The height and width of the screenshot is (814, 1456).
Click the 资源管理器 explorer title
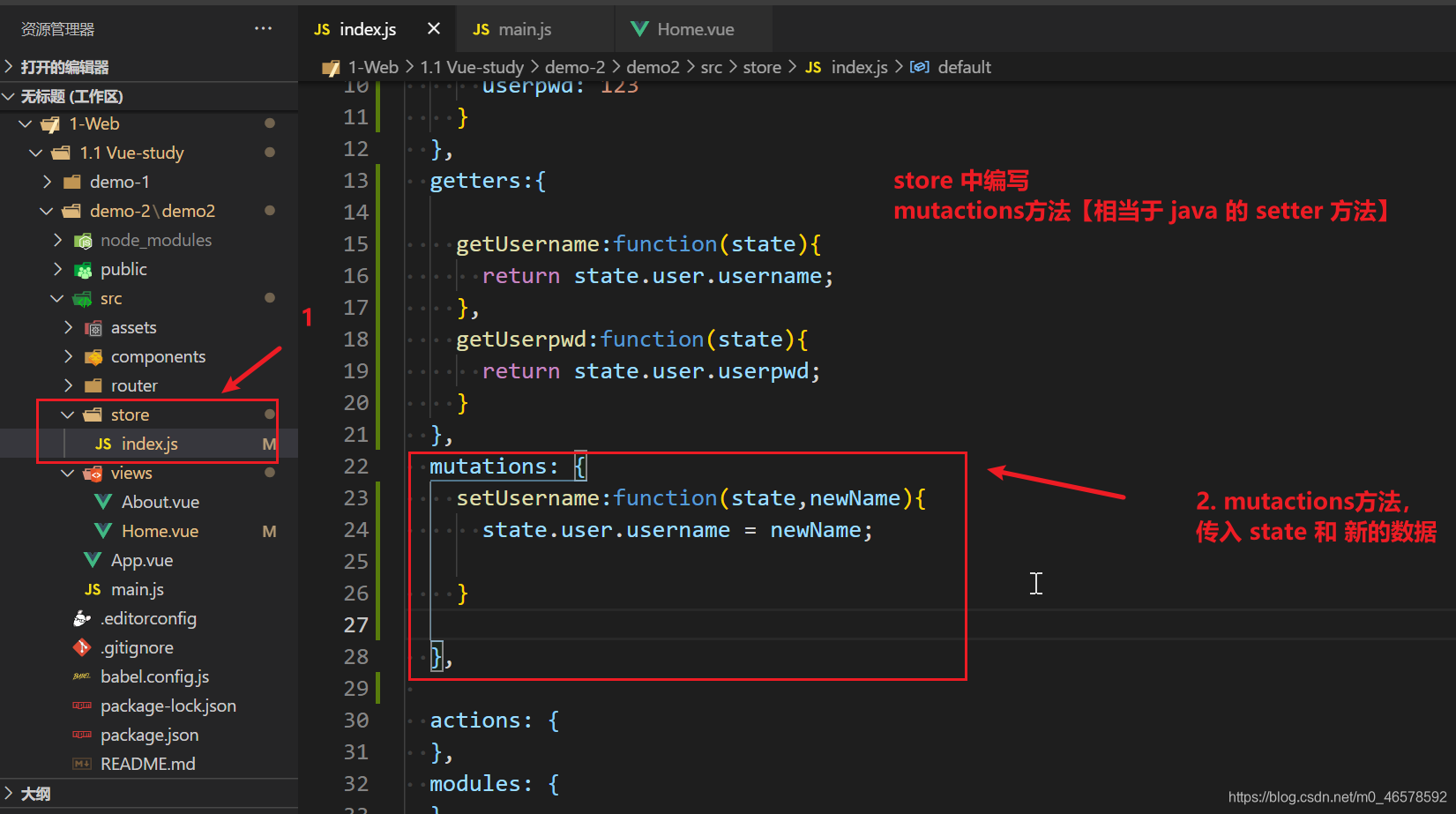pyautogui.click(x=57, y=29)
